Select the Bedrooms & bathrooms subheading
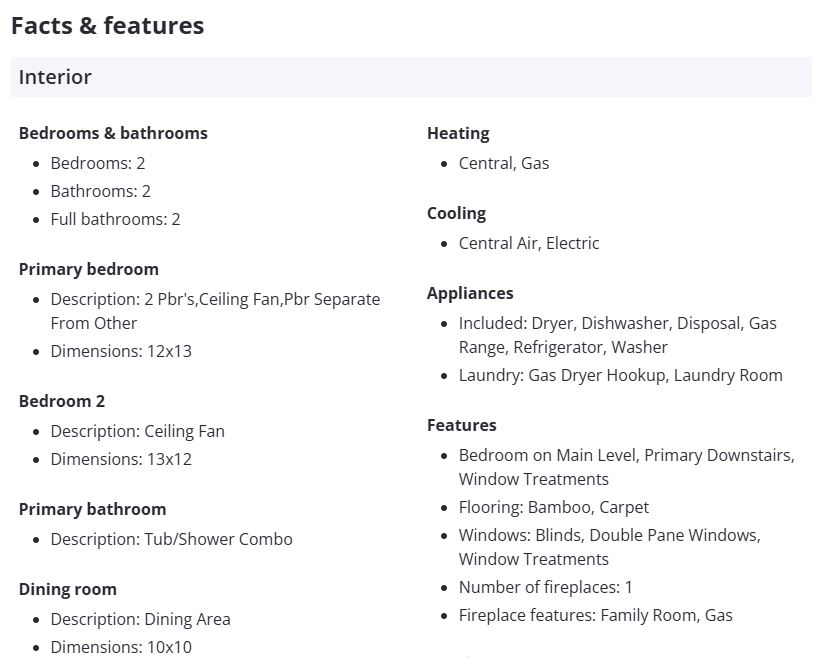This screenshot has width=835, height=658. (113, 133)
